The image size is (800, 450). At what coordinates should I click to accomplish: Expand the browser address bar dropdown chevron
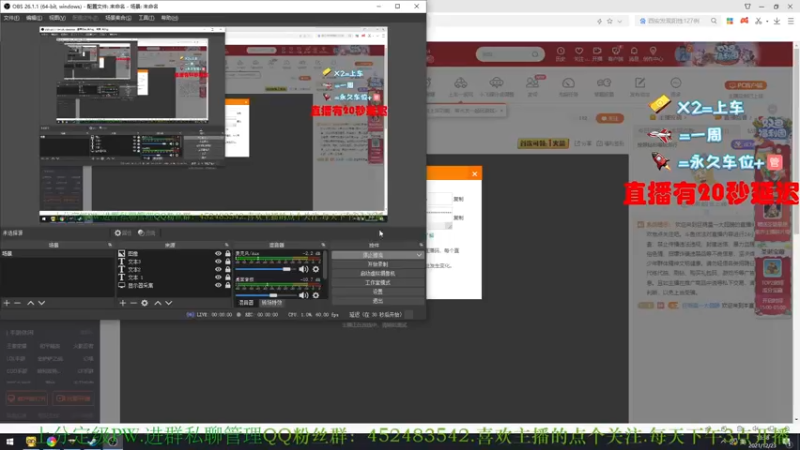(x=620, y=21)
